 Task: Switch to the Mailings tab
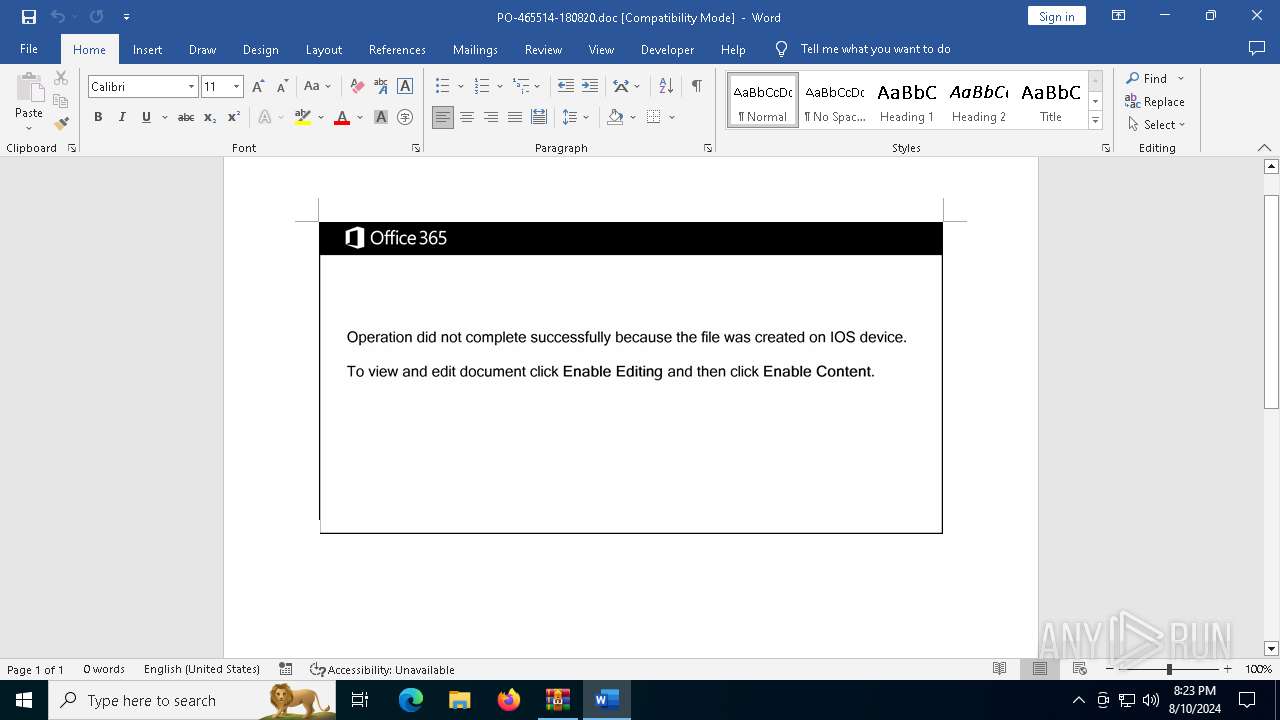point(475,49)
